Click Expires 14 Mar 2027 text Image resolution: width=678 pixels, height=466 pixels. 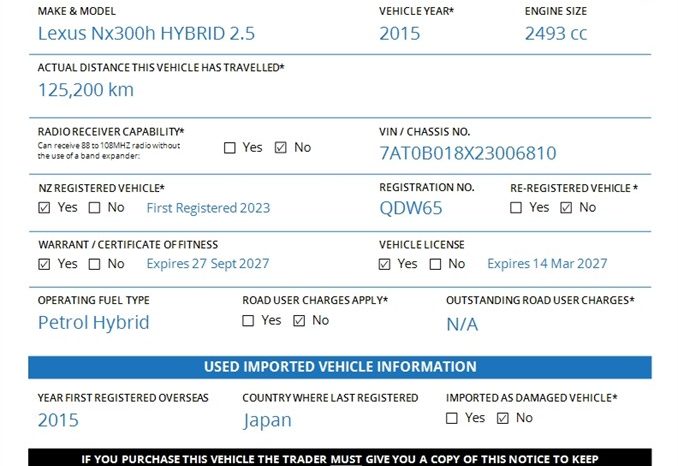click(547, 264)
